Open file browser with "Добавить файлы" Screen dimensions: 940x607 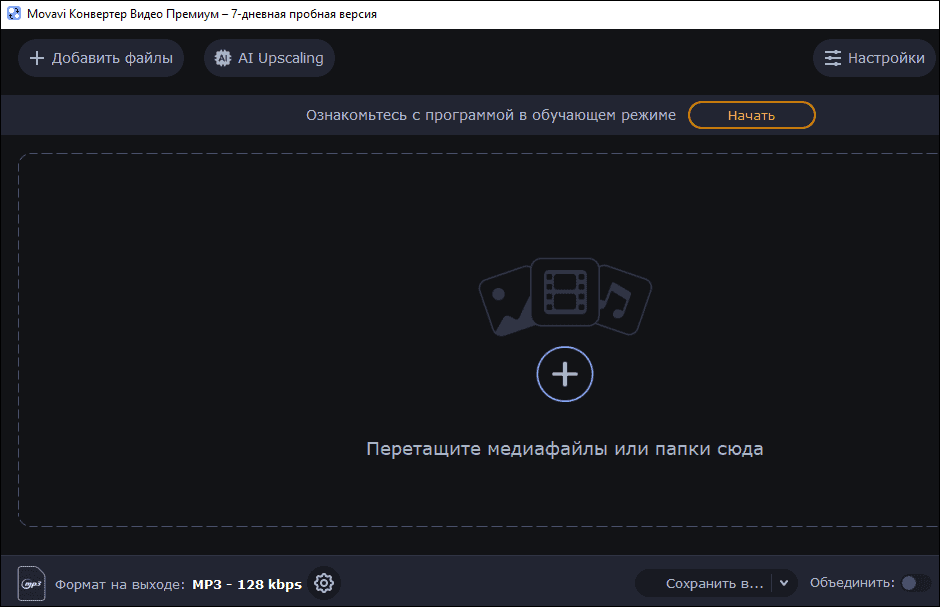pos(100,58)
